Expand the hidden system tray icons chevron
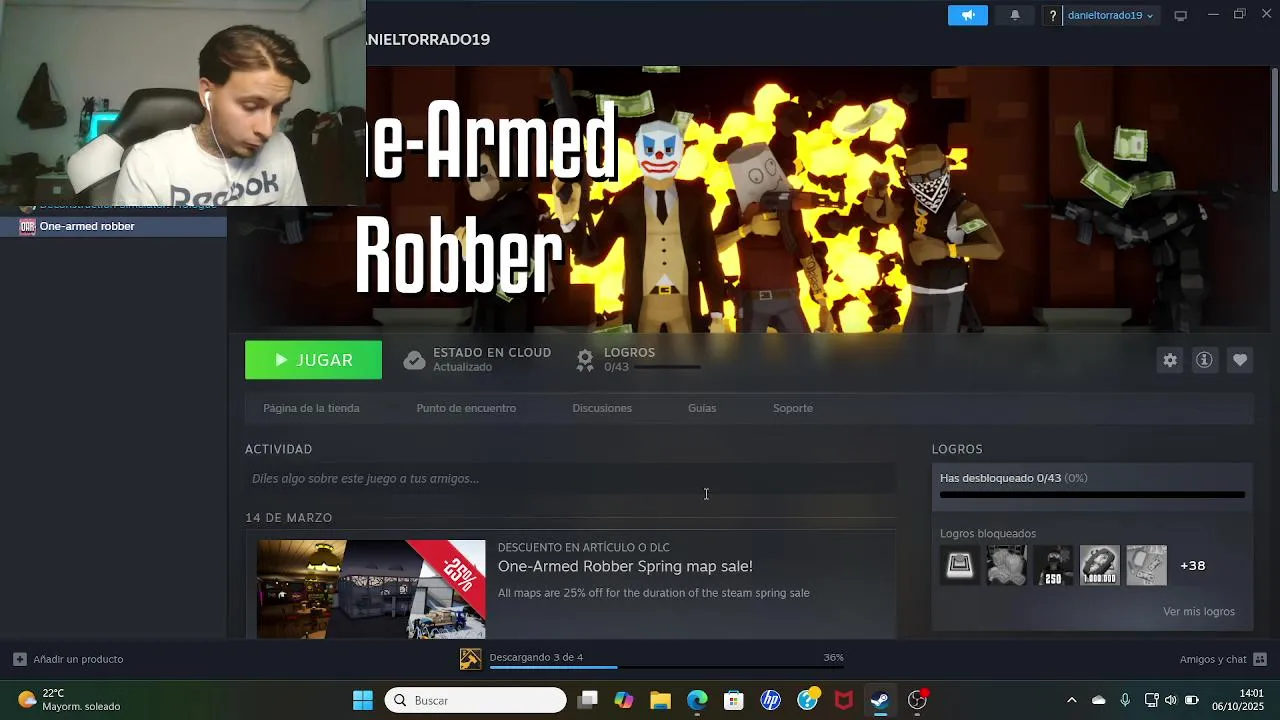This screenshot has height=720, width=1280. pos(1072,700)
